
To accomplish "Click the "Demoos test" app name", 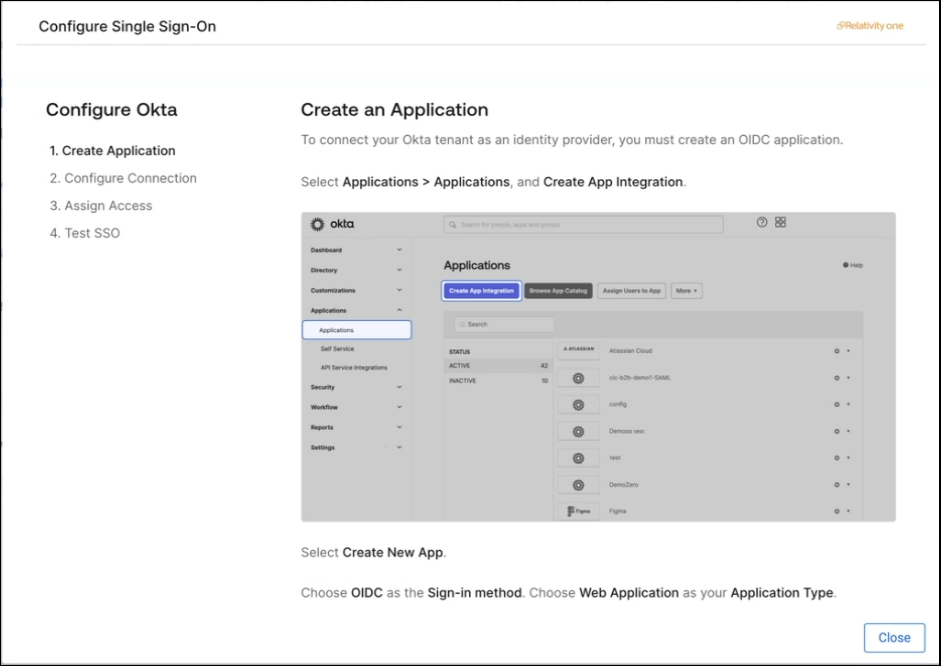I will click(627, 431).
